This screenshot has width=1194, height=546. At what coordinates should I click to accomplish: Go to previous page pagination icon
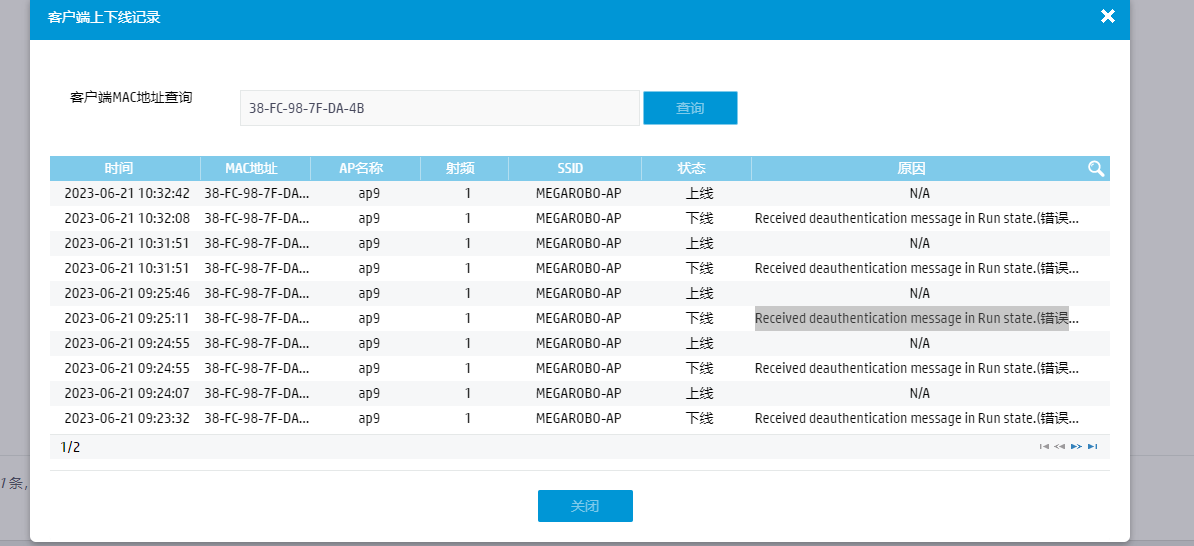click(x=1059, y=447)
